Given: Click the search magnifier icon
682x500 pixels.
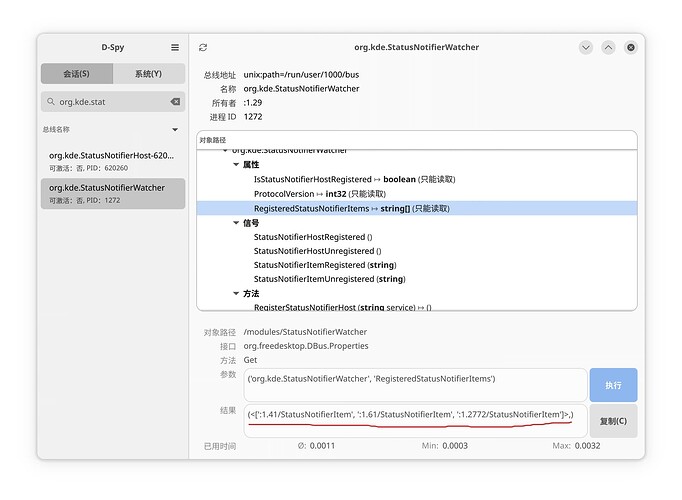Looking at the screenshot, I should point(51,102).
